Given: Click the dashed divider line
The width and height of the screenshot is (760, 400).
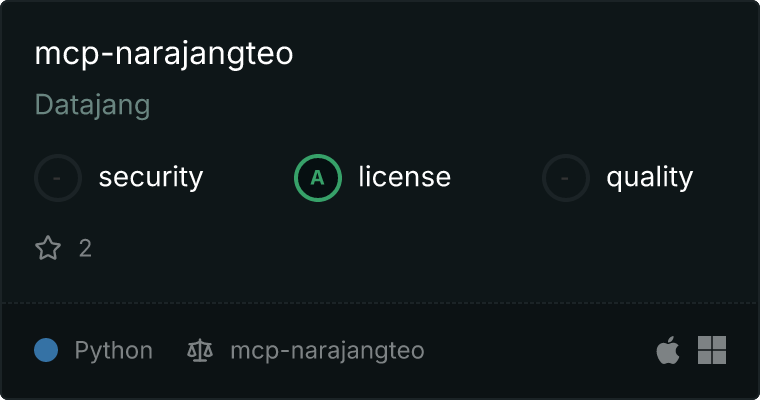Looking at the screenshot, I should pos(380,303).
